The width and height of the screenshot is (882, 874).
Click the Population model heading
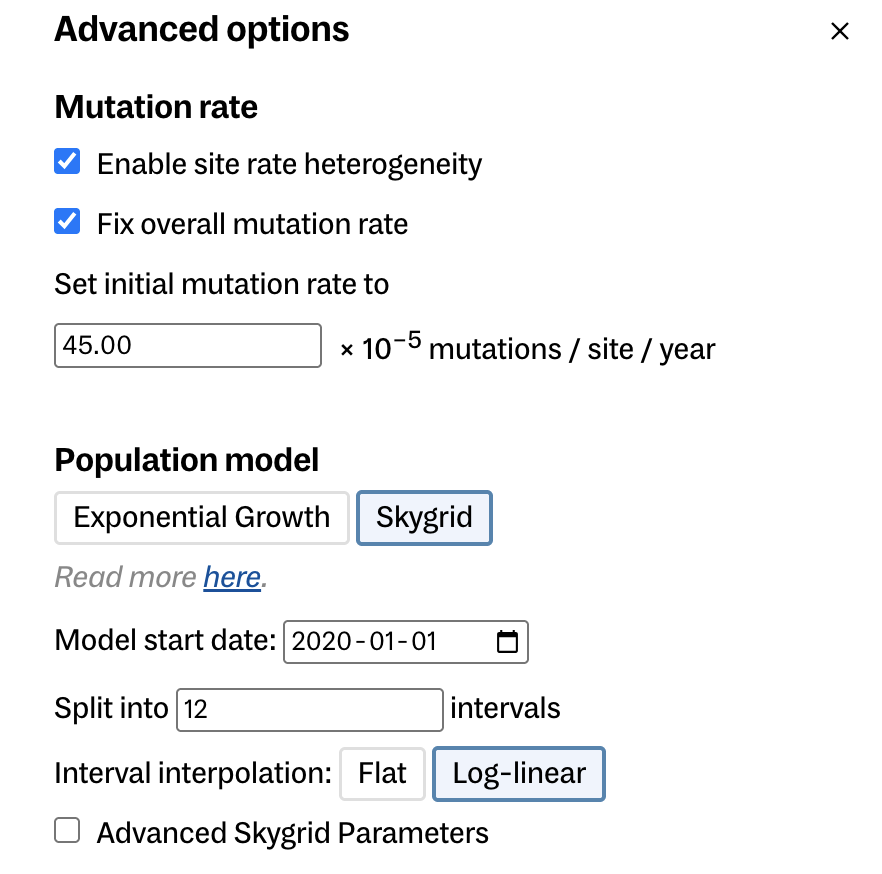tap(187, 460)
